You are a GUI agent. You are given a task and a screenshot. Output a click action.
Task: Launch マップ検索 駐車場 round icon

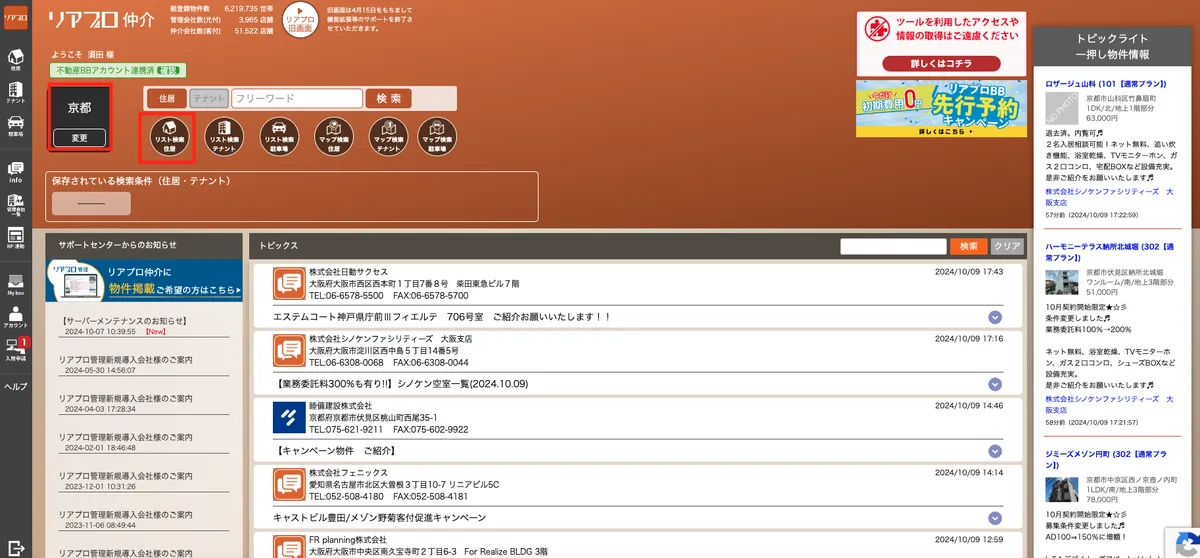[437, 137]
